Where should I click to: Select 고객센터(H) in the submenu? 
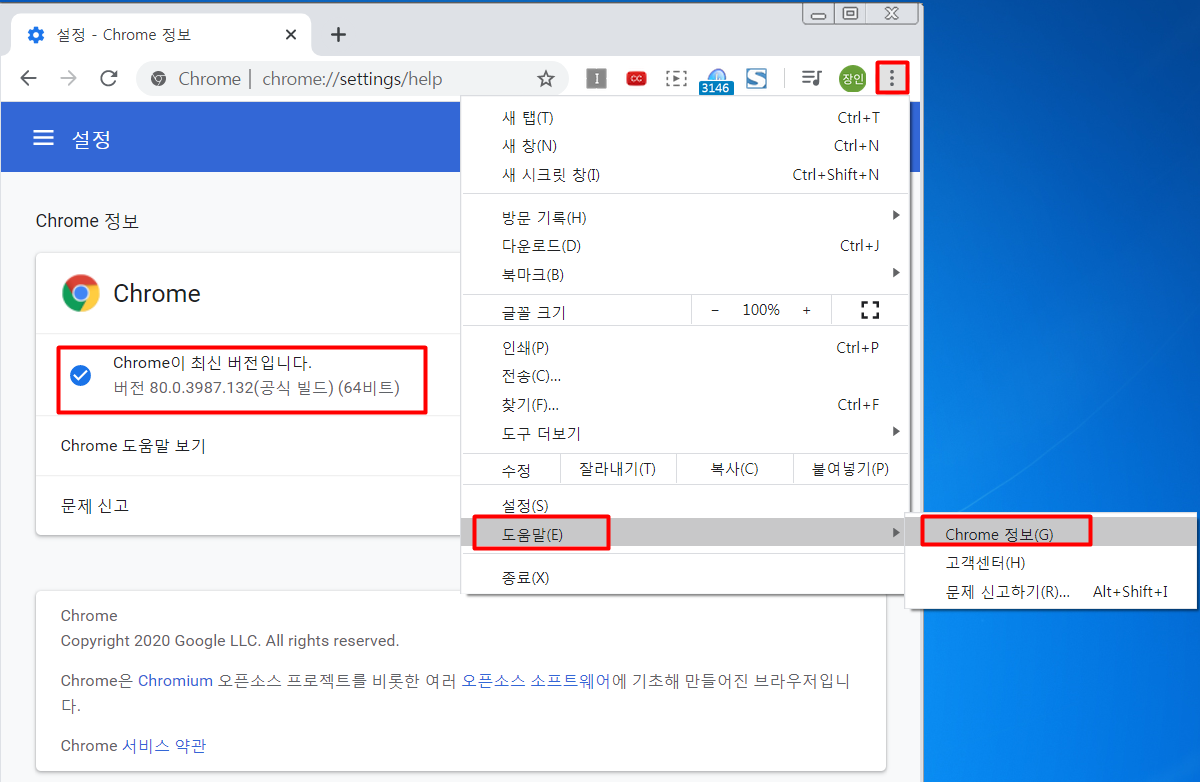[x=1050, y=563]
